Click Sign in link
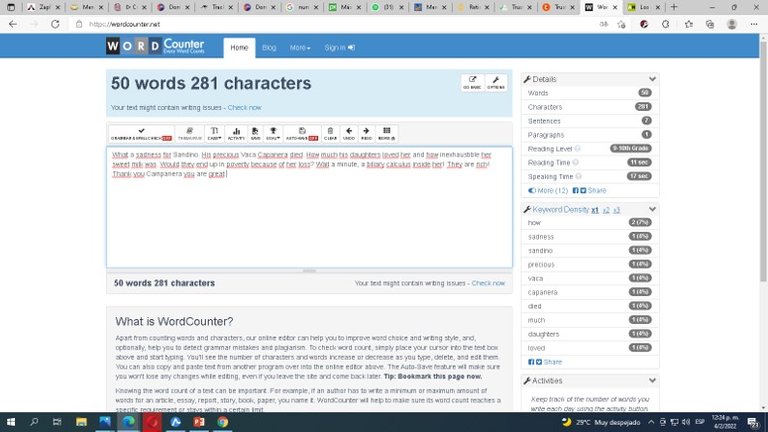The height and width of the screenshot is (432, 768). pos(339,48)
